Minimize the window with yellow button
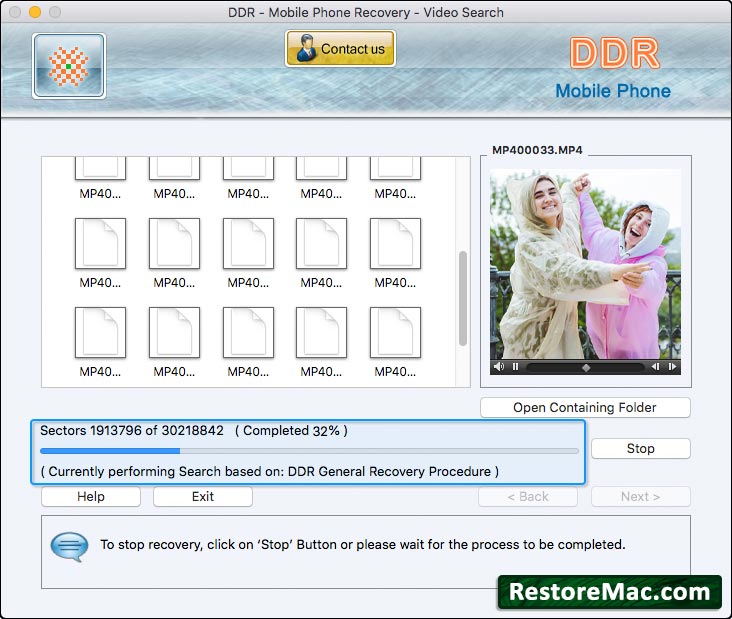The image size is (732, 619). pos(35,12)
